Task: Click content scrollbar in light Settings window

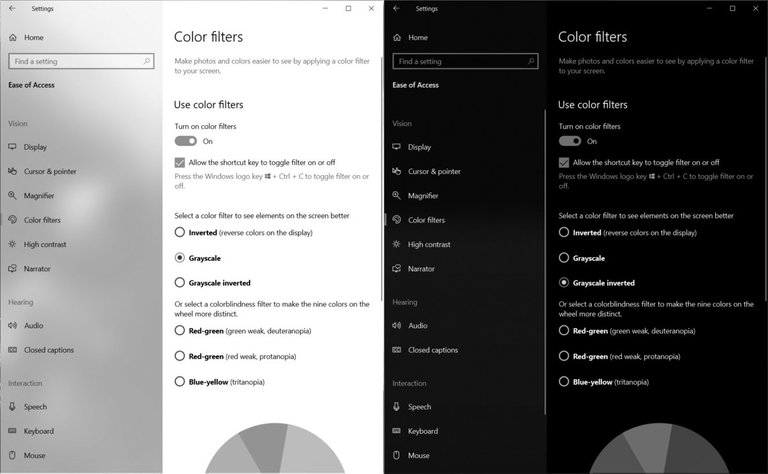Action: pyautogui.click(x=382, y=179)
